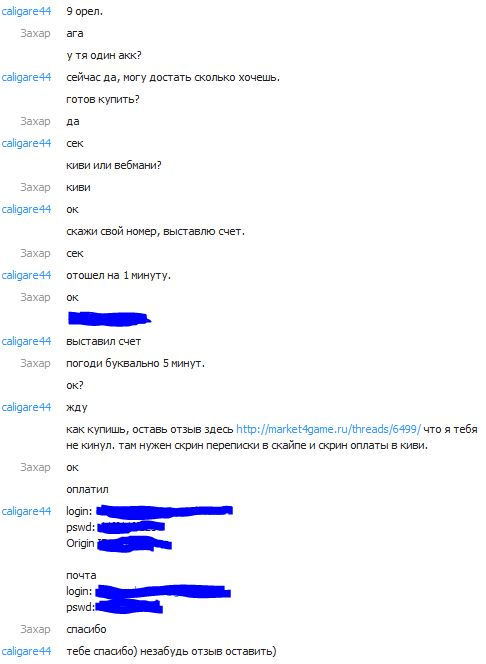Click the redacted Origin account line
Image resolution: width=486 pixels, height=664 pixels.
point(119,543)
